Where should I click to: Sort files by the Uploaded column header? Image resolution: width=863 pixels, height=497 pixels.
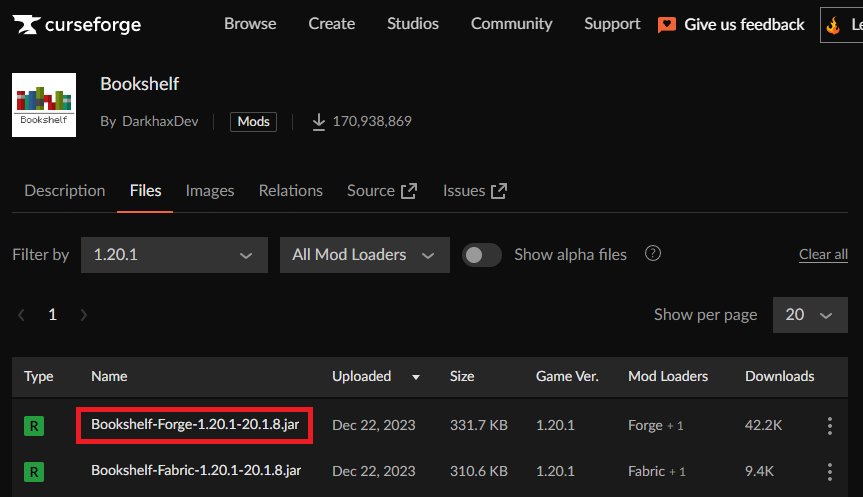(362, 377)
